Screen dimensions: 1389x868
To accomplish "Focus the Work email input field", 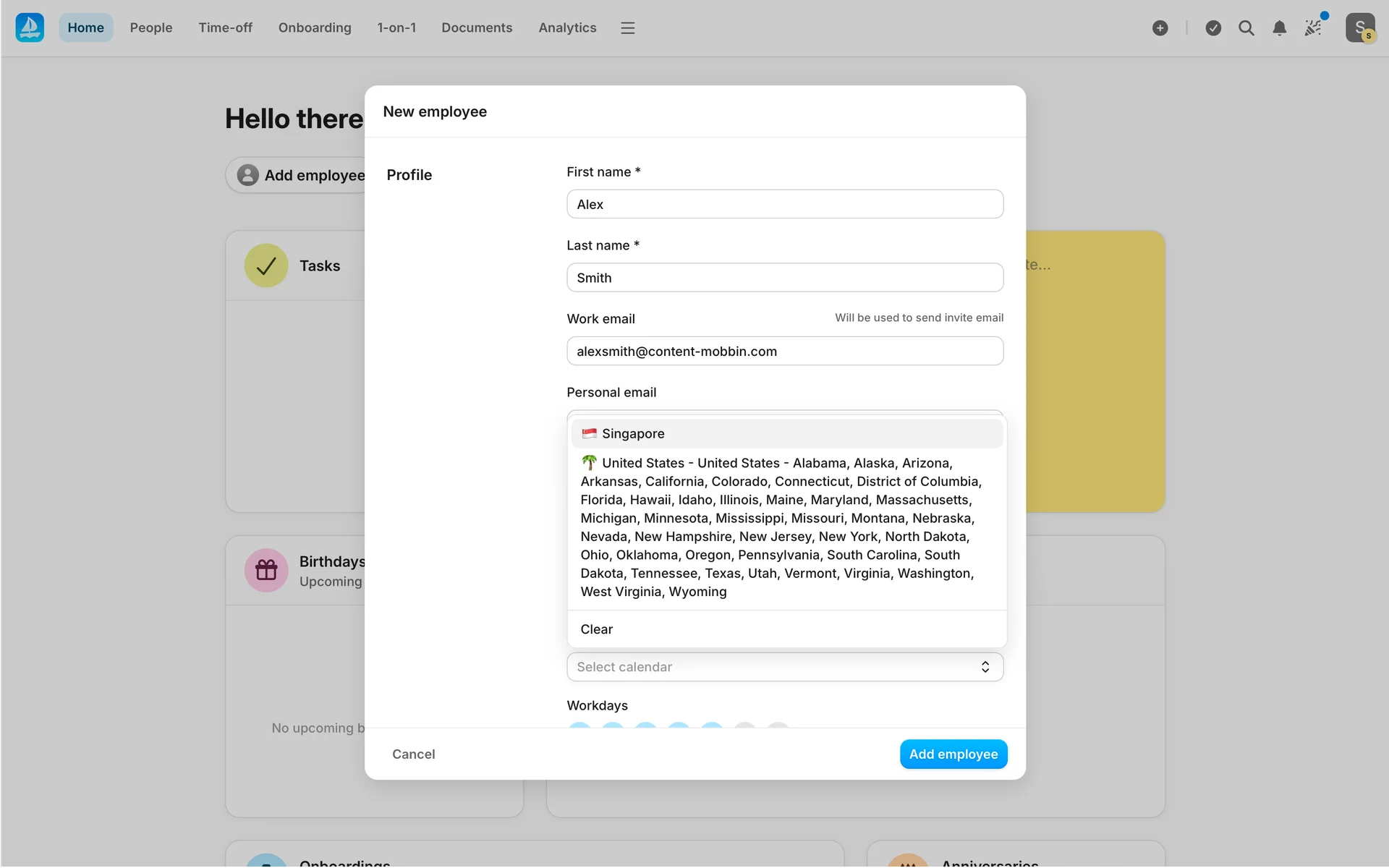I will (x=784, y=351).
